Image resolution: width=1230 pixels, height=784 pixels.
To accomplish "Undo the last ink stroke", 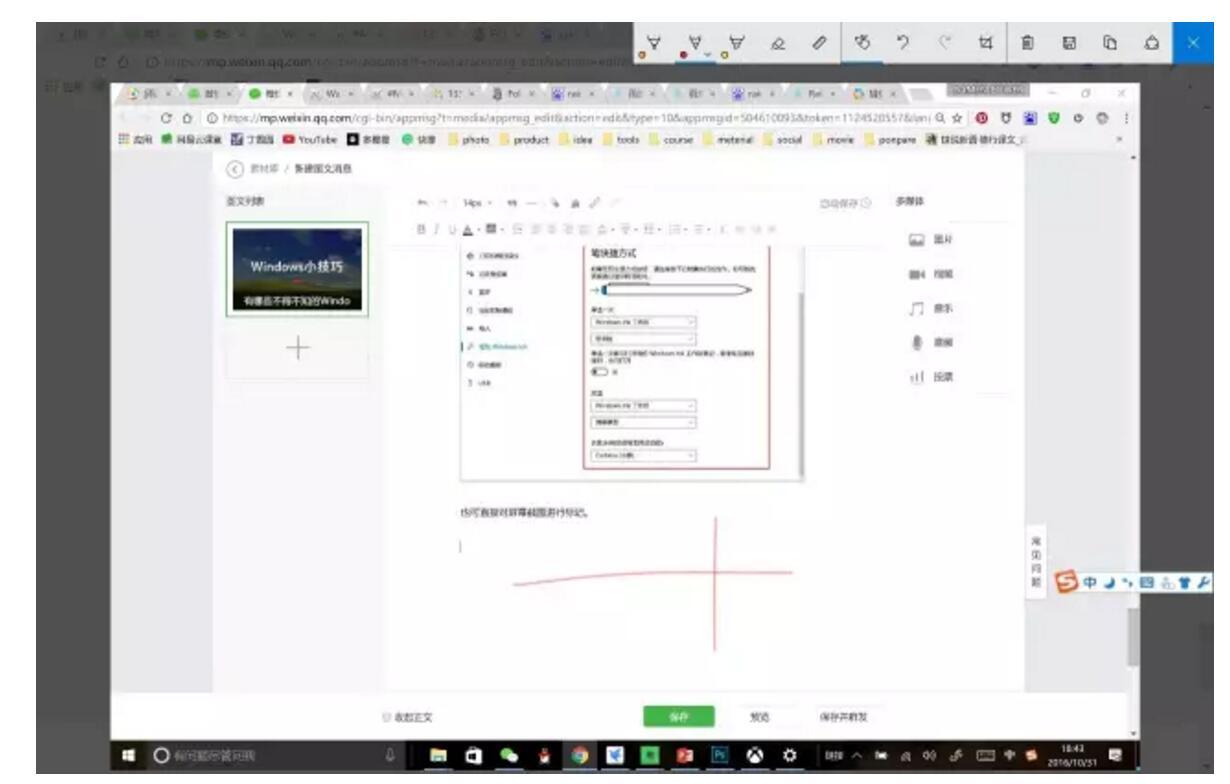I will [901, 43].
